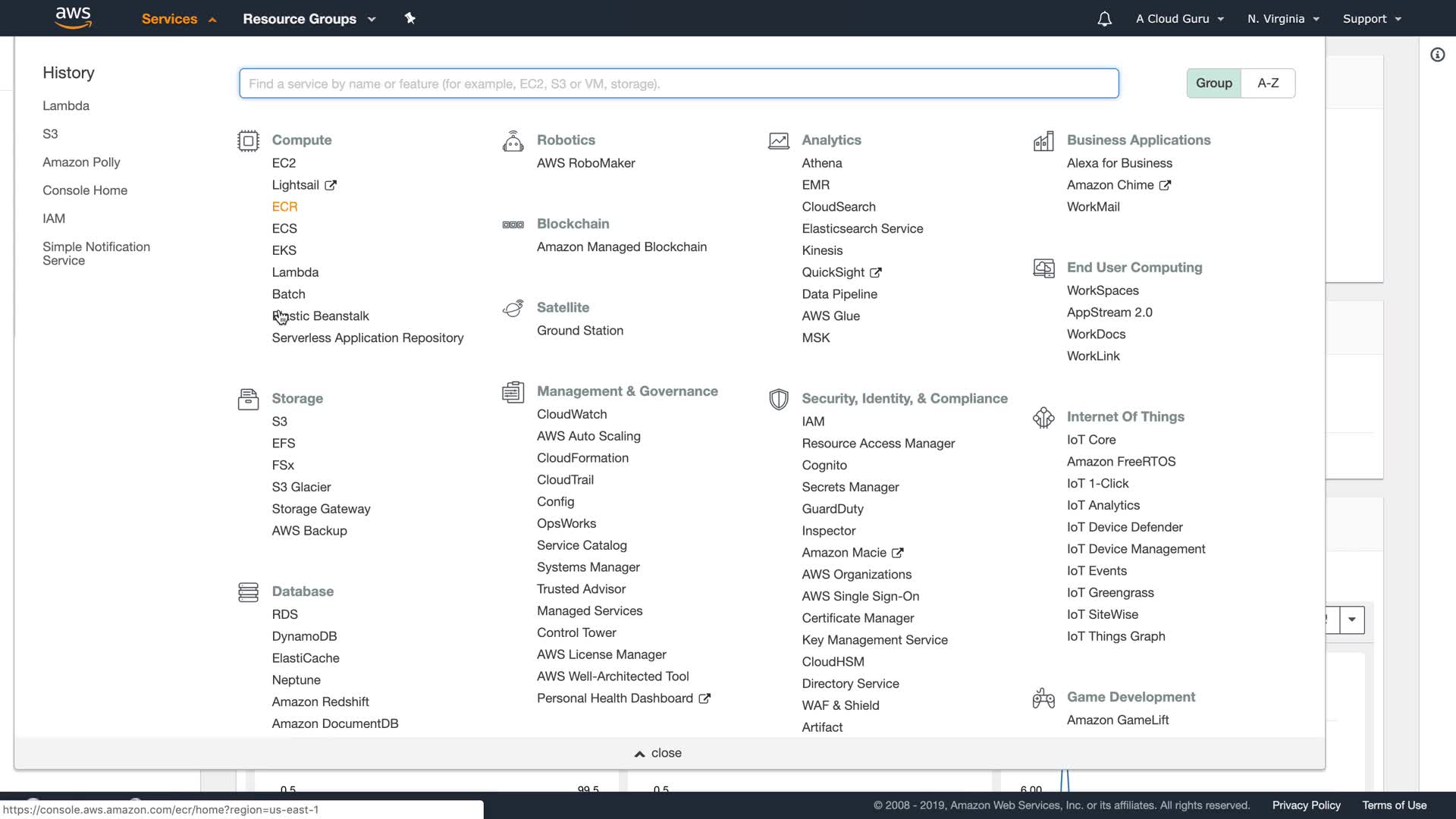The width and height of the screenshot is (1456, 819).
Task: Collapse the Services menu
Action: 179,19
